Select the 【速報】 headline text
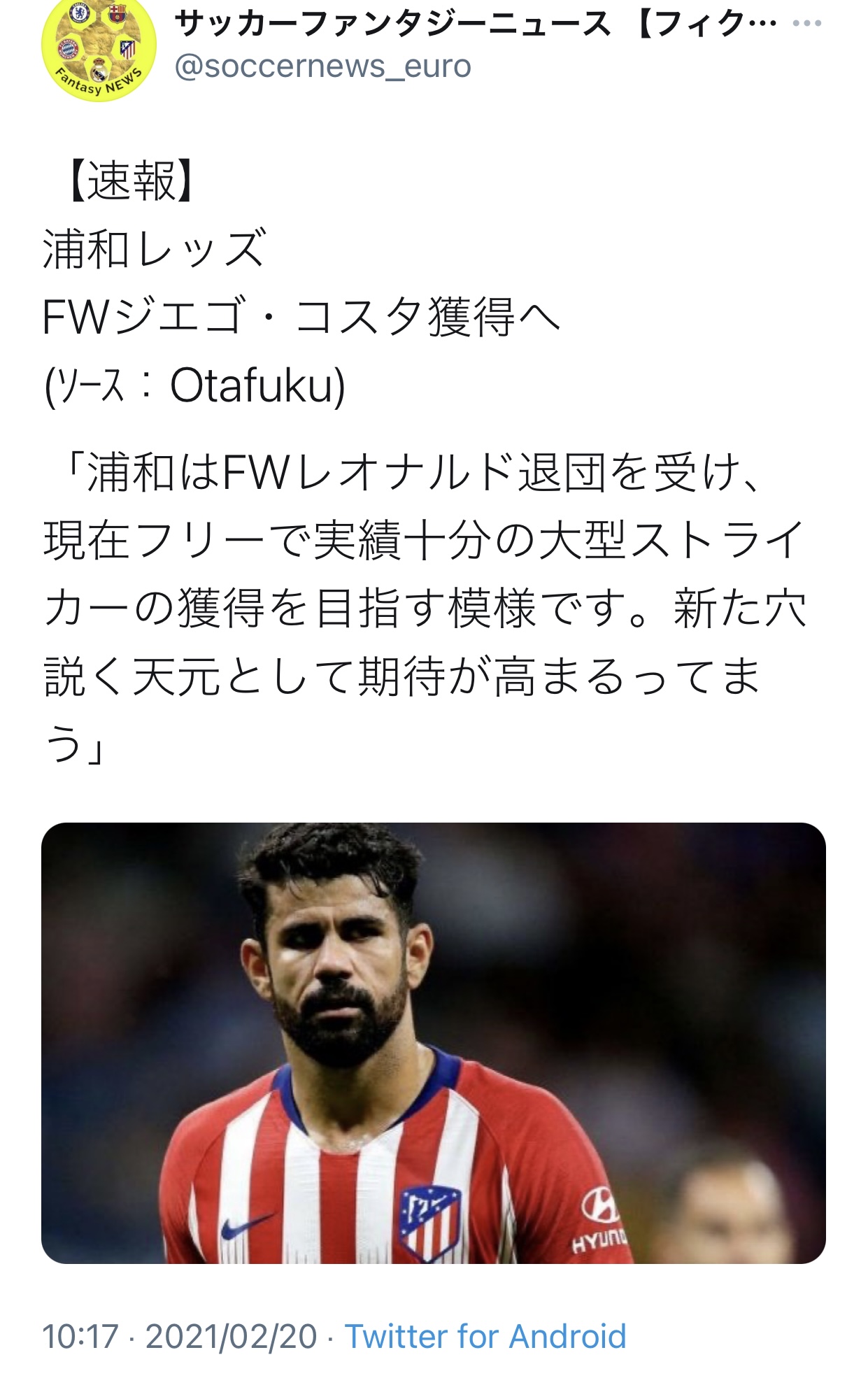868x1378 pixels. pyautogui.click(x=131, y=180)
